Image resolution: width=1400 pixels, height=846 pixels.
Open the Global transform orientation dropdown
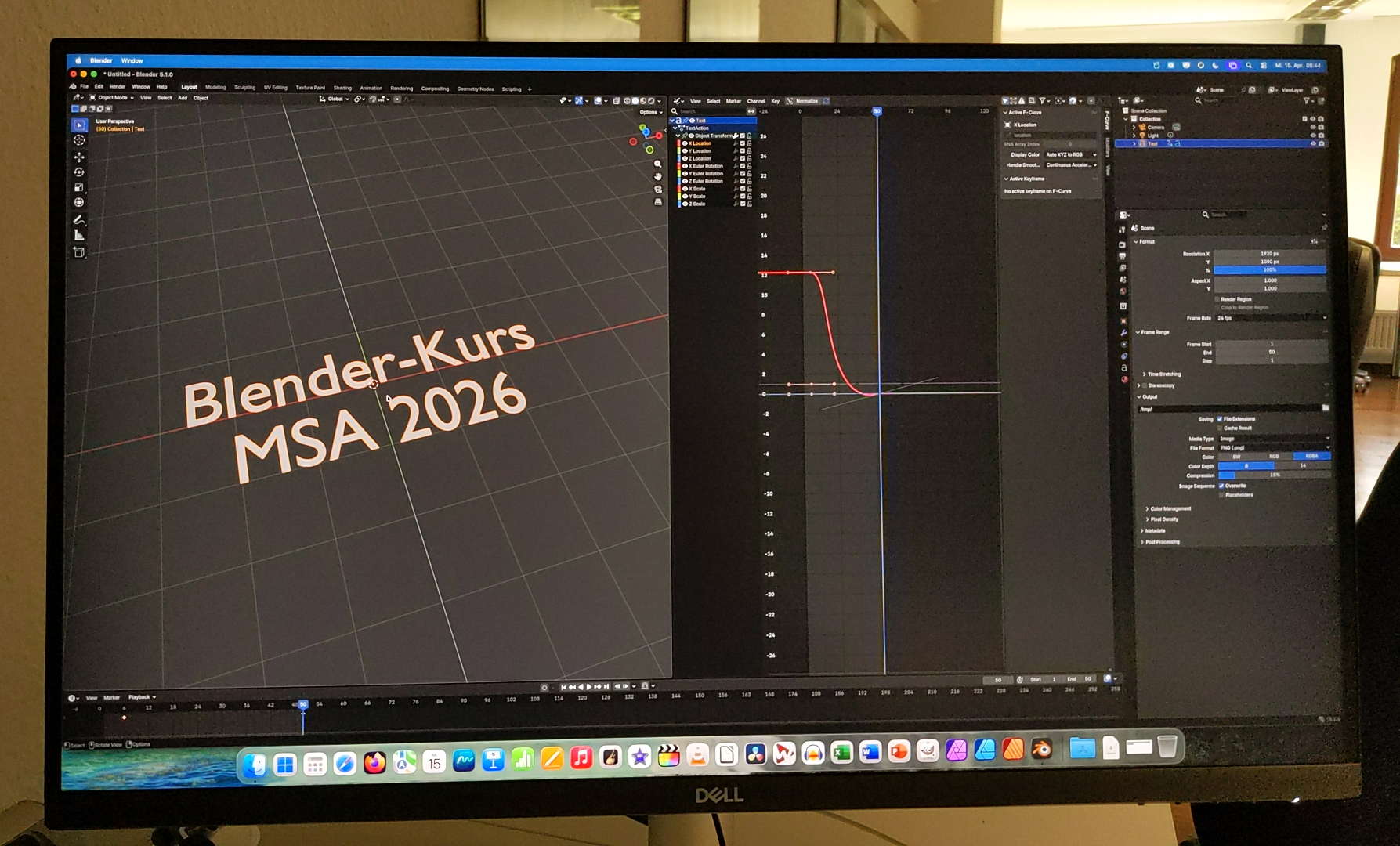click(x=335, y=99)
